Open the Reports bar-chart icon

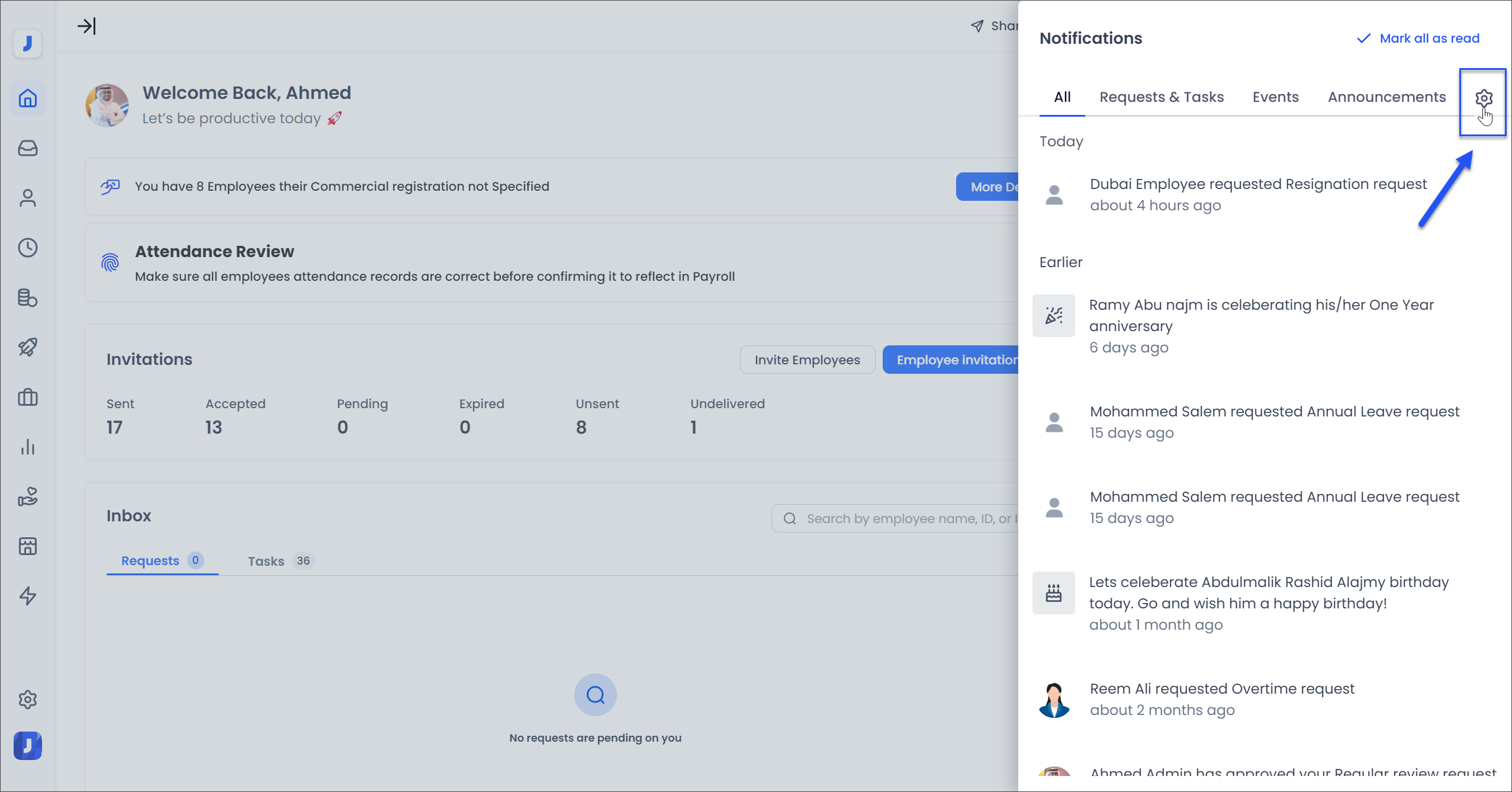point(28,447)
